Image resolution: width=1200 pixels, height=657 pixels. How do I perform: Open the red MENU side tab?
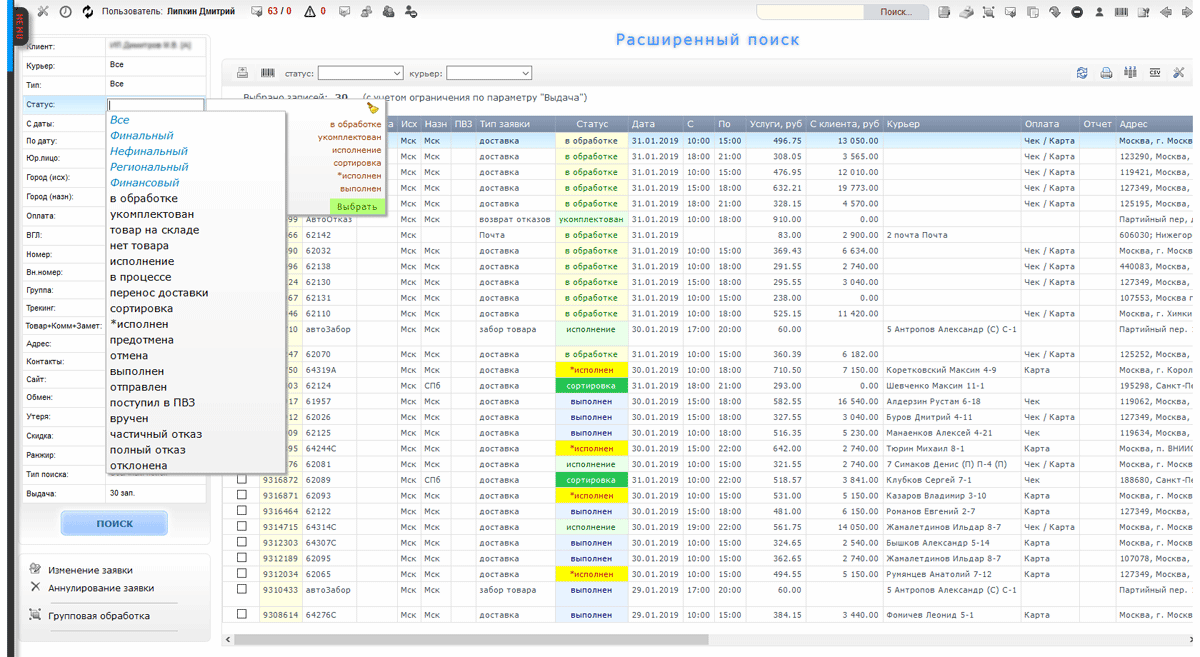point(19,27)
